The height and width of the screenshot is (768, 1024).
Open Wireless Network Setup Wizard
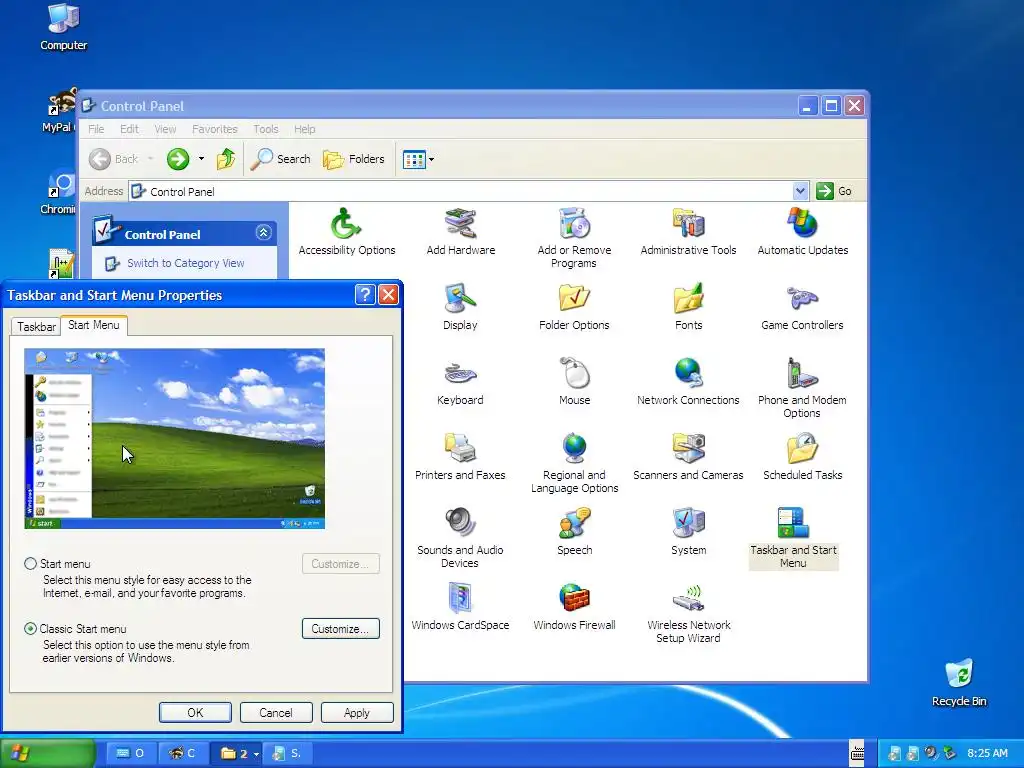[x=688, y=613]
